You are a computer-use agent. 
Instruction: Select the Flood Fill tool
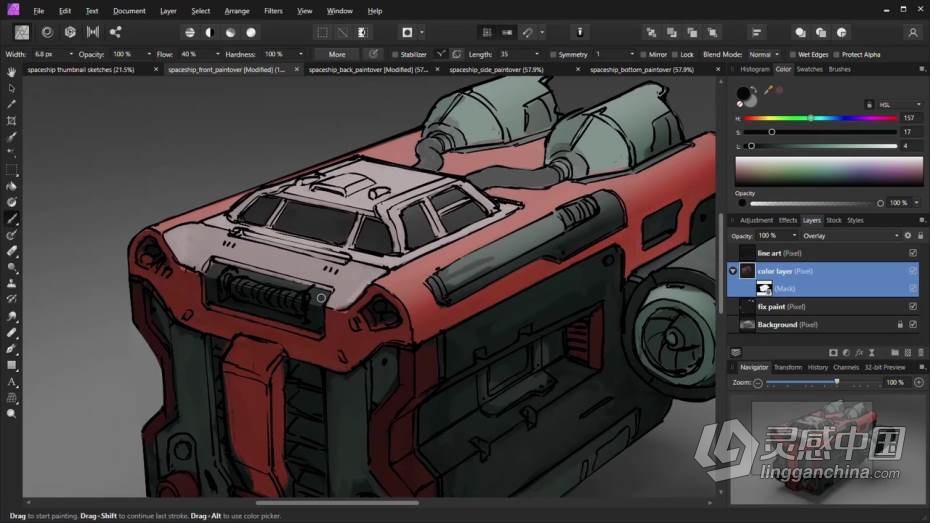[11, 186]
